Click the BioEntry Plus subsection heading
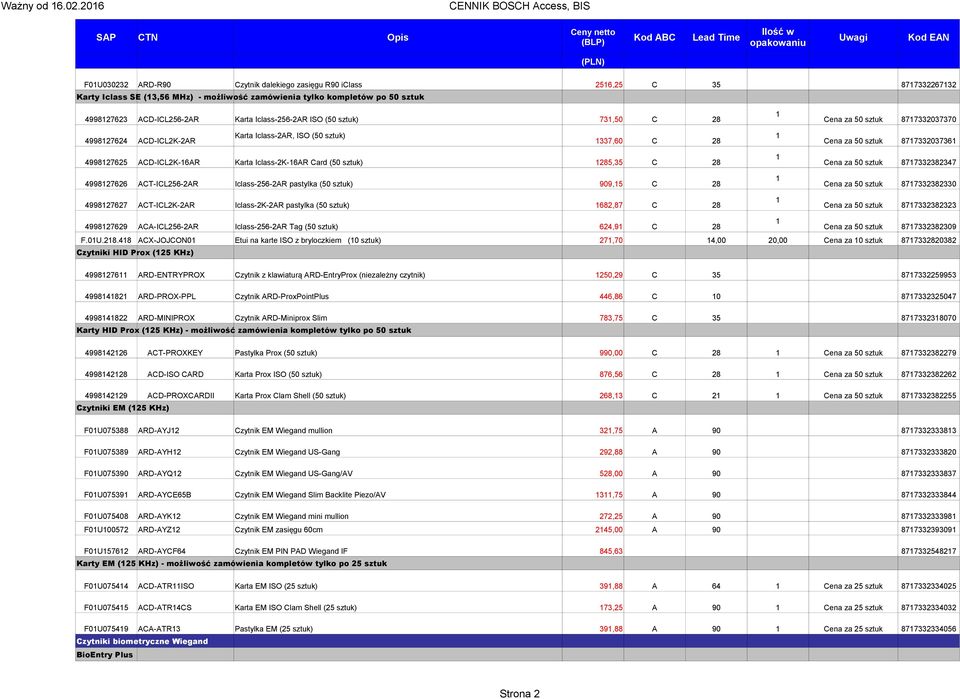This screenshot has height=699, width=960. [x=105, y=655]
